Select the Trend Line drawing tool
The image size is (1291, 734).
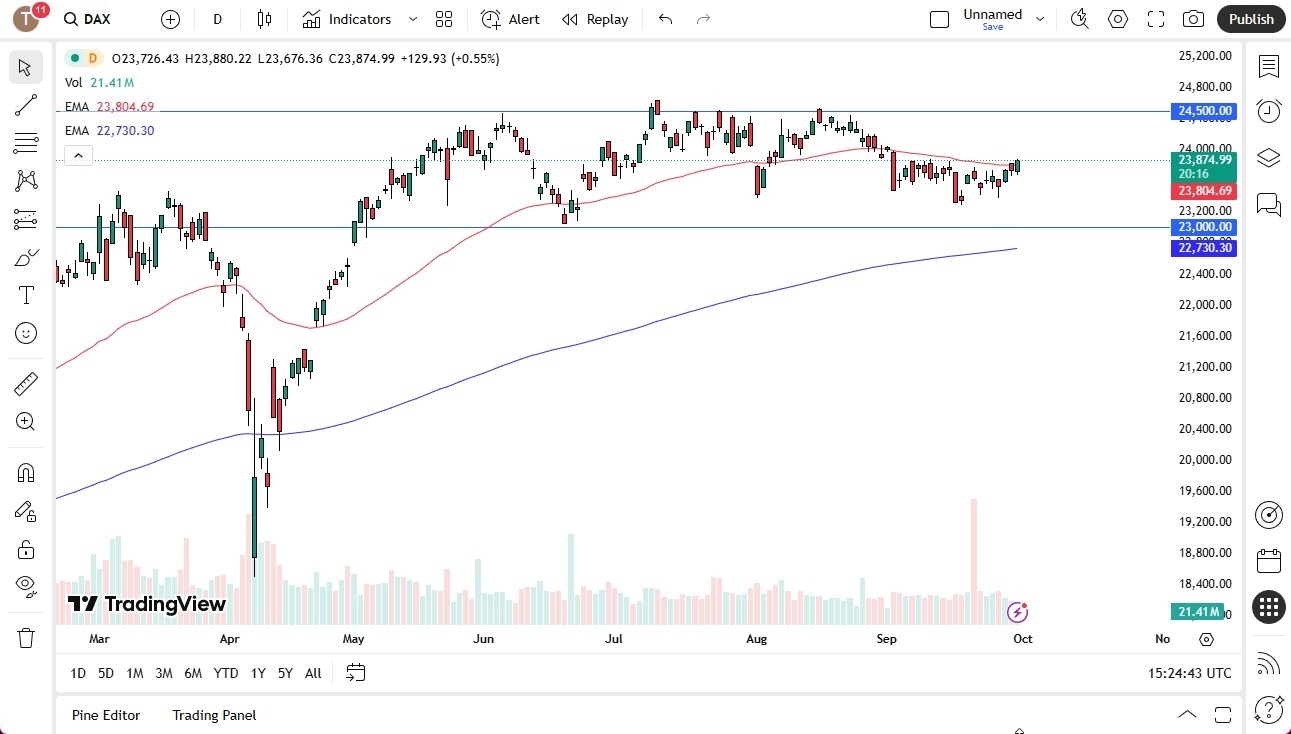point(25,105)
